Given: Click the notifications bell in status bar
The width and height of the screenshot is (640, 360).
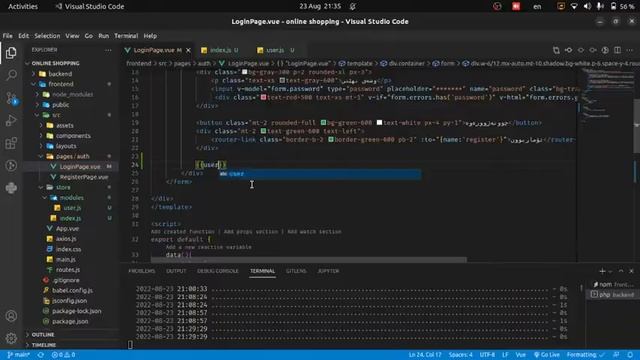Looking at the screenshot, I should (630, 355).
